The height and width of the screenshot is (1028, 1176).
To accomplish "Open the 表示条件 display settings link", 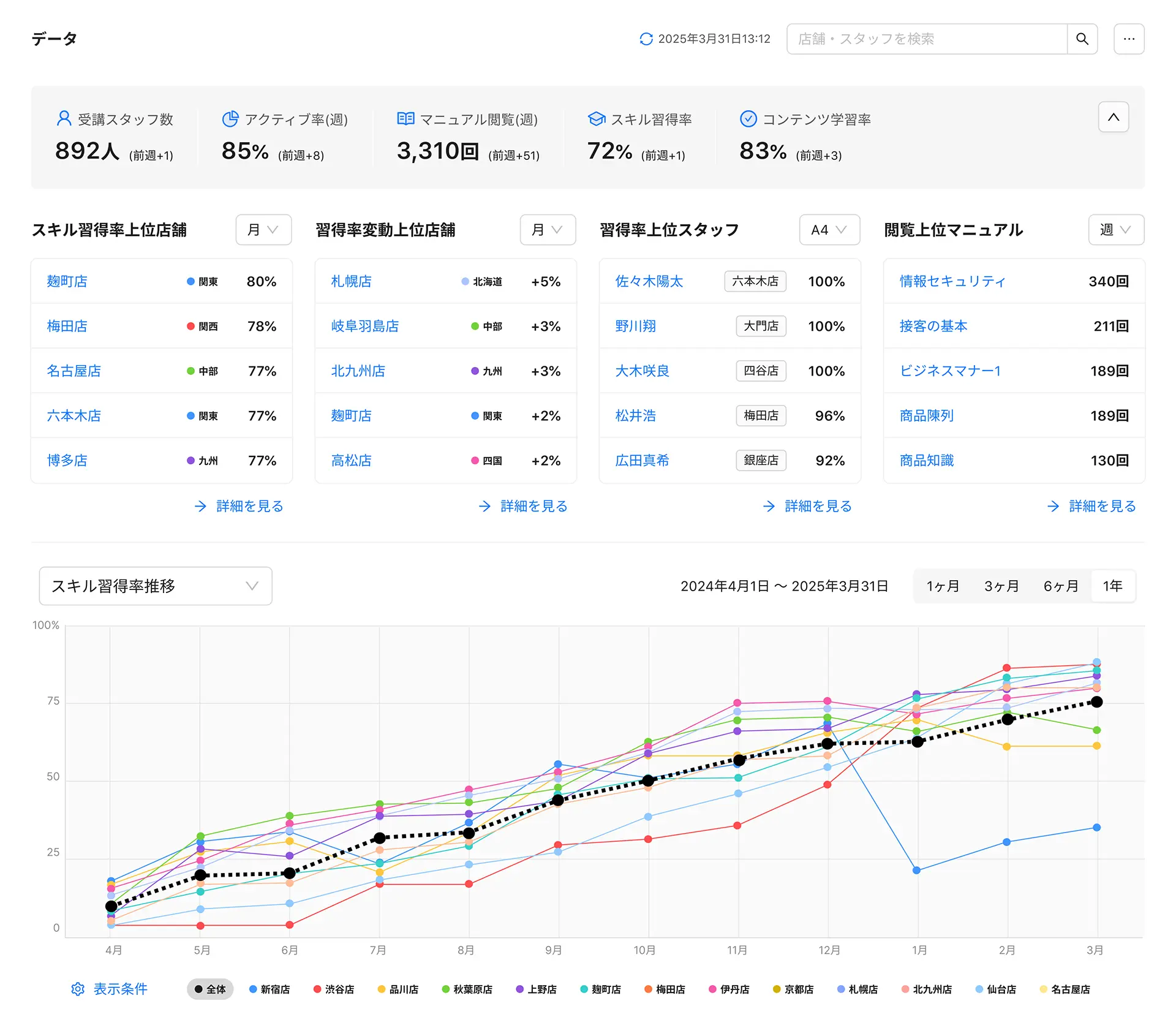I will pos(121,989).
